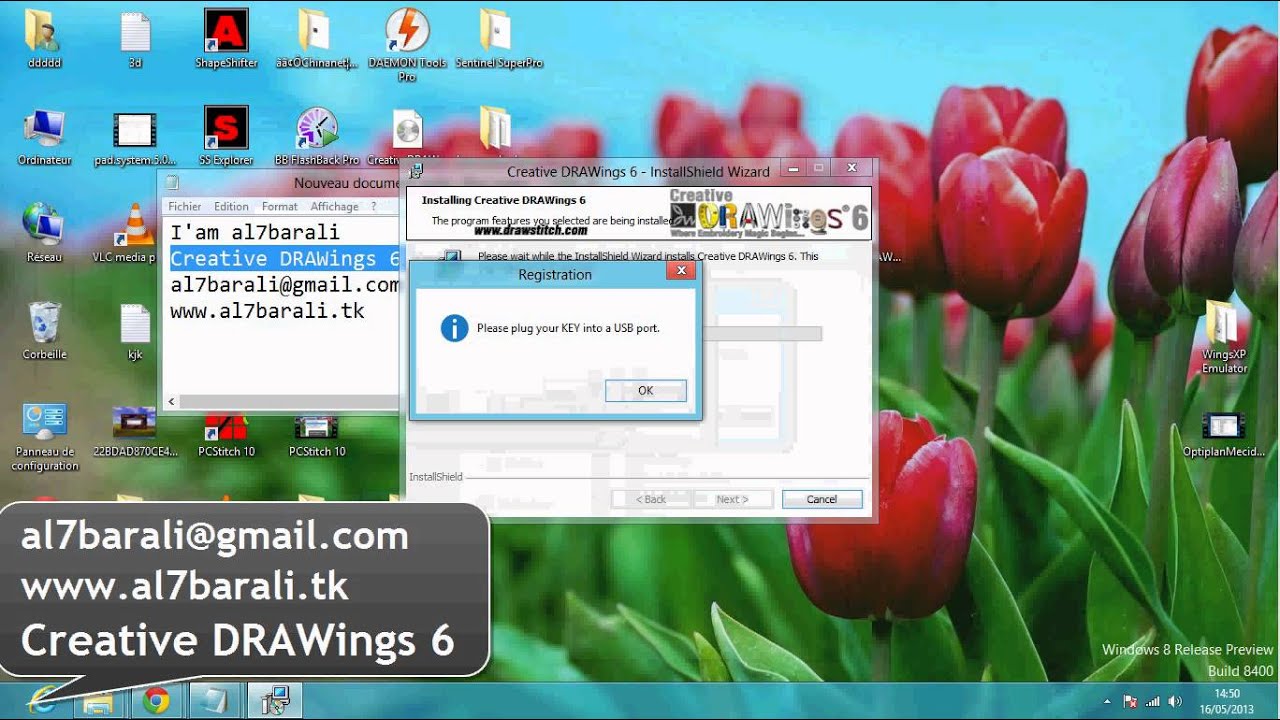
Task: Open File Explorer from the taskbar
Action: [98, 701]
